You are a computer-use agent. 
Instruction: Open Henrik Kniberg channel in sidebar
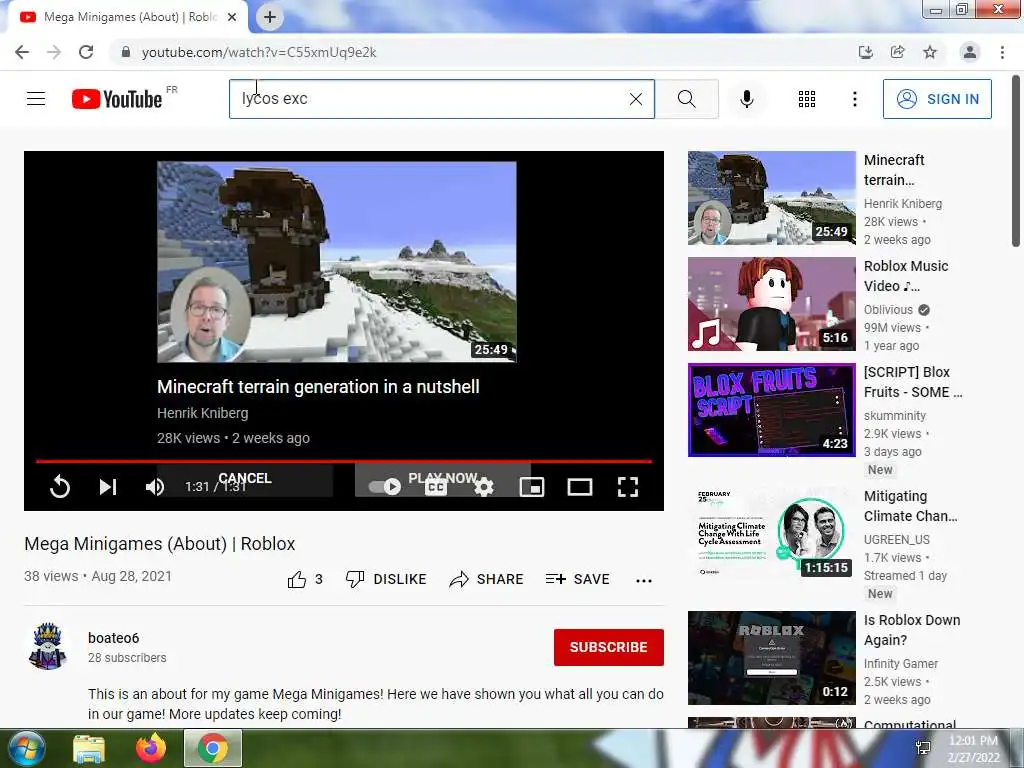coord(903,204)
